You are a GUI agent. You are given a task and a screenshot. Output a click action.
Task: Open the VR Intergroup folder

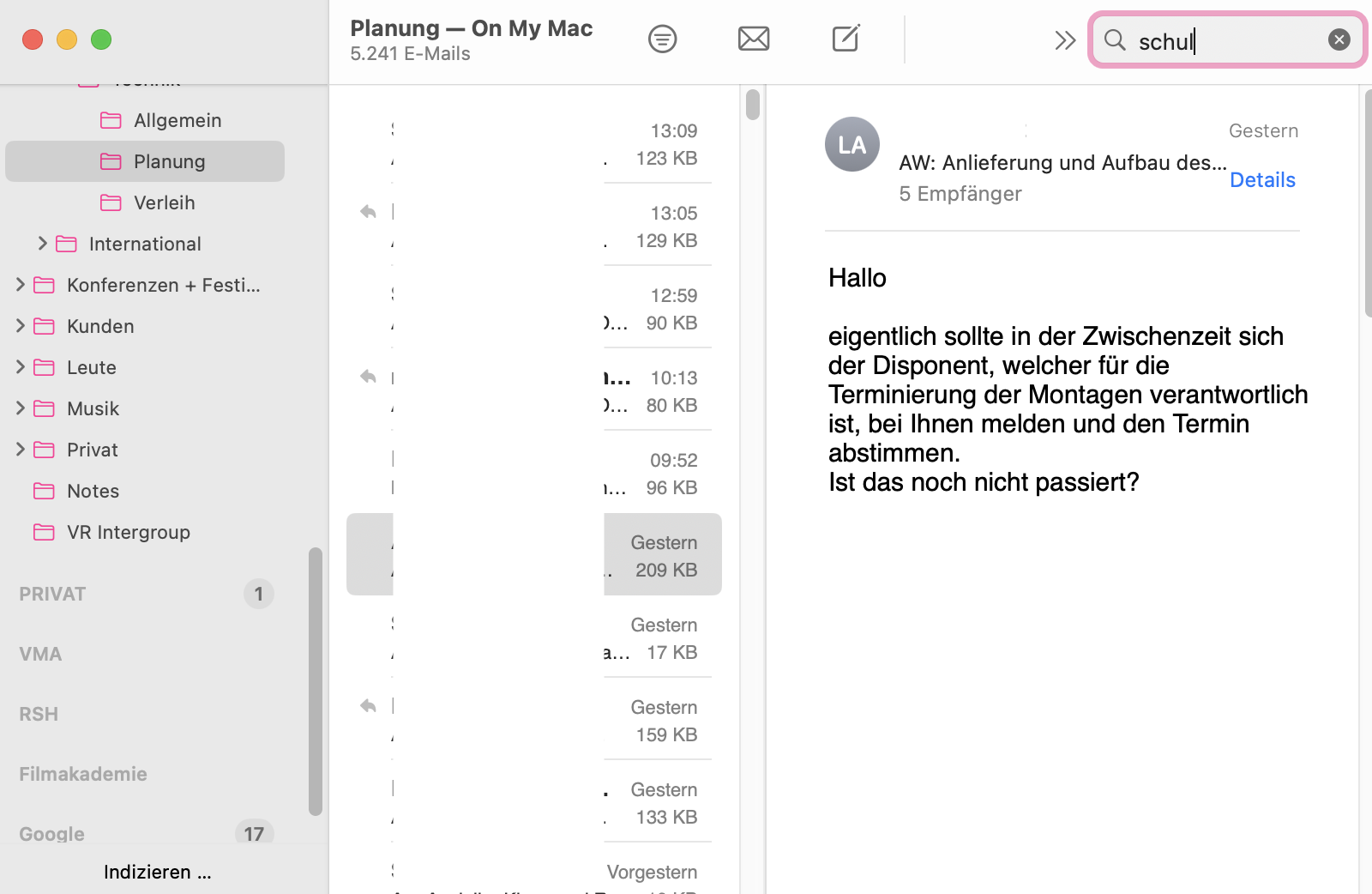pyautogui.click(x=128, y=532)
